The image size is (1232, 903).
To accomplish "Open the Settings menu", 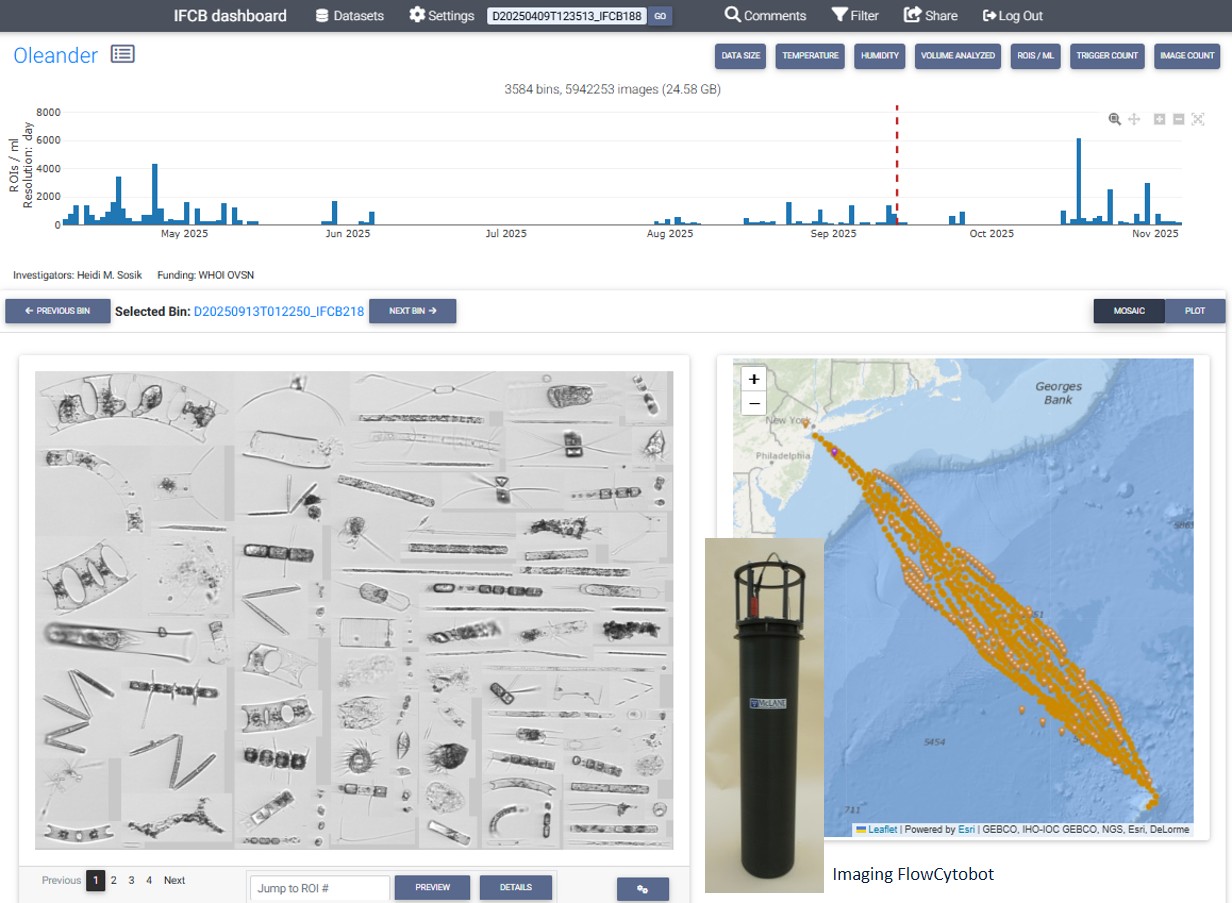I will click(x=441, y=16).
